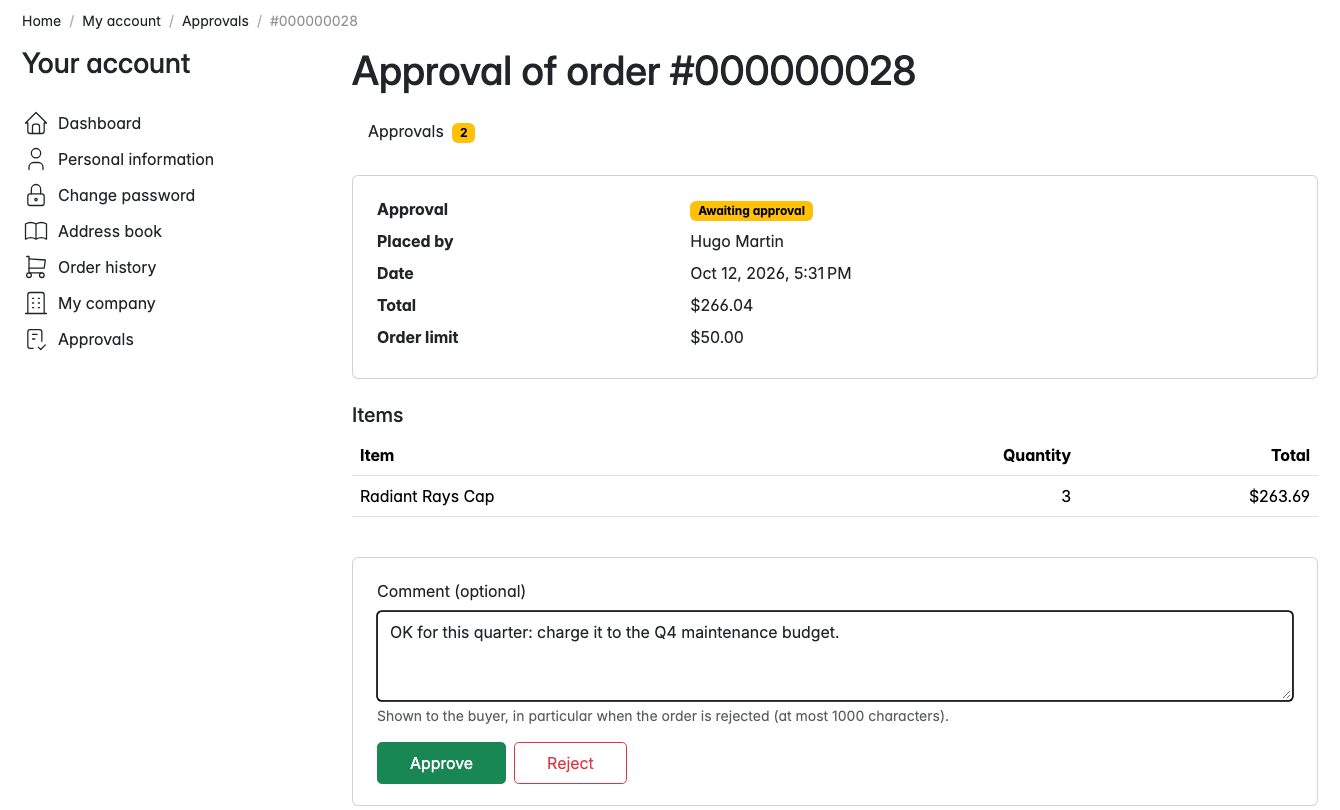
Task: Click the item total $263.69
Action: click(x=1279, y=496)
